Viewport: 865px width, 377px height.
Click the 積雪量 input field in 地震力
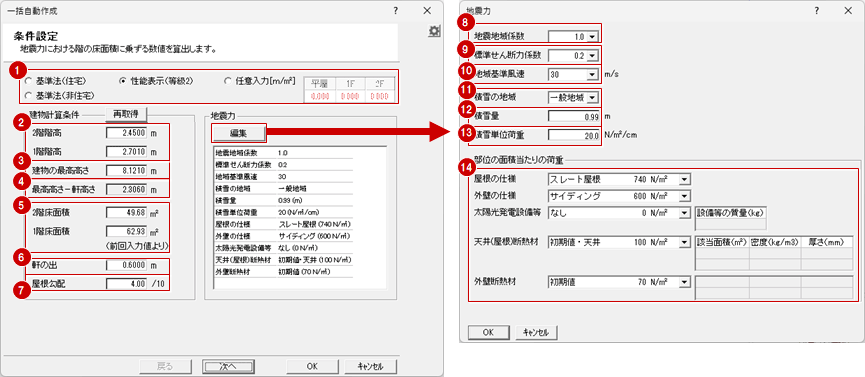coord(574,116)
